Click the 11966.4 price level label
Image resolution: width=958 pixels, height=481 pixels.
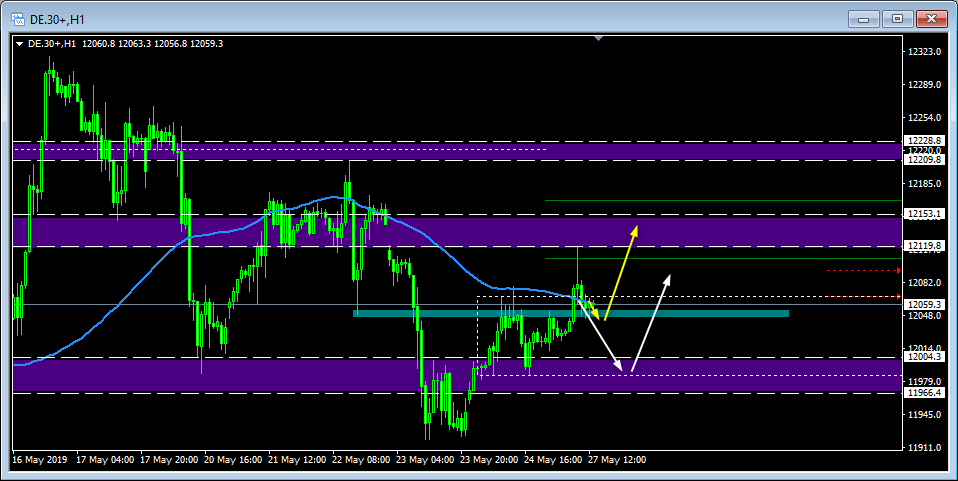pyautogui.click(x=923, y=393)
